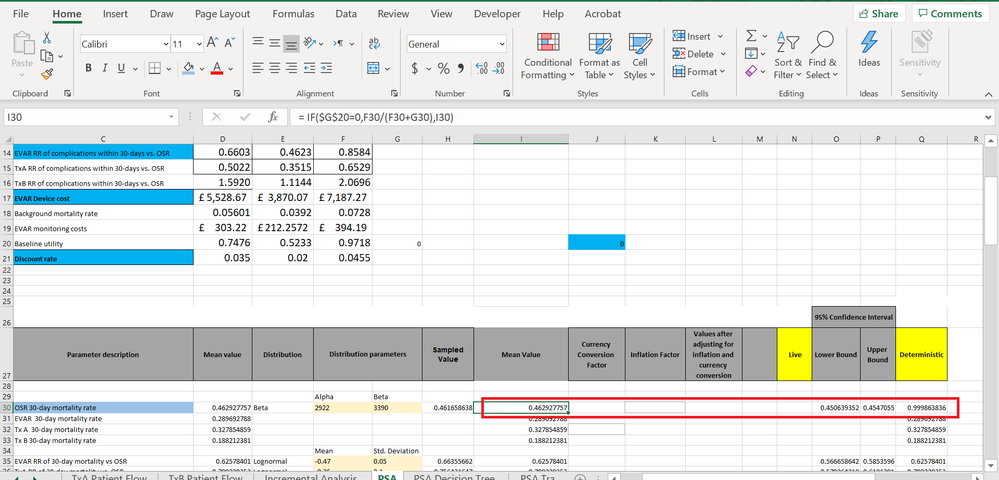Activate the Format Painter brush
Screen dimensions: 999x480
coord(47,73)
